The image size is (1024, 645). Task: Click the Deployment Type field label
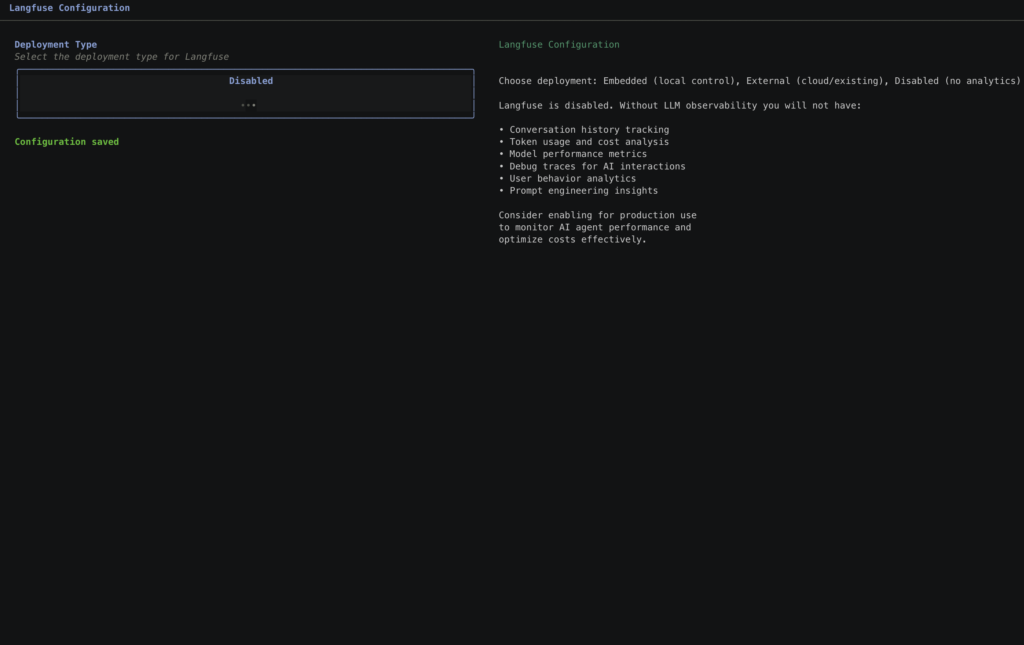(x=55, y=45)
